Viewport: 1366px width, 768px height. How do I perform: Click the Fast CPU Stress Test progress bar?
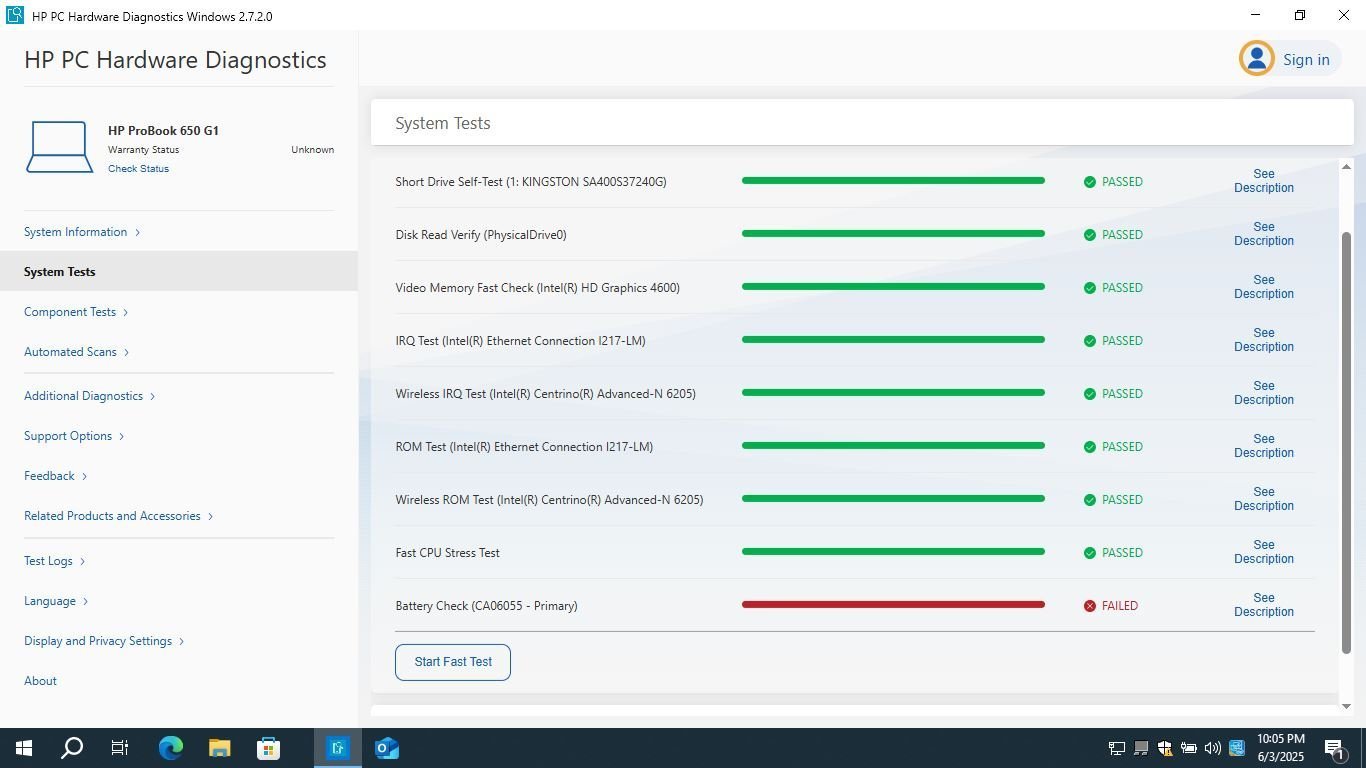click(893, 551)
